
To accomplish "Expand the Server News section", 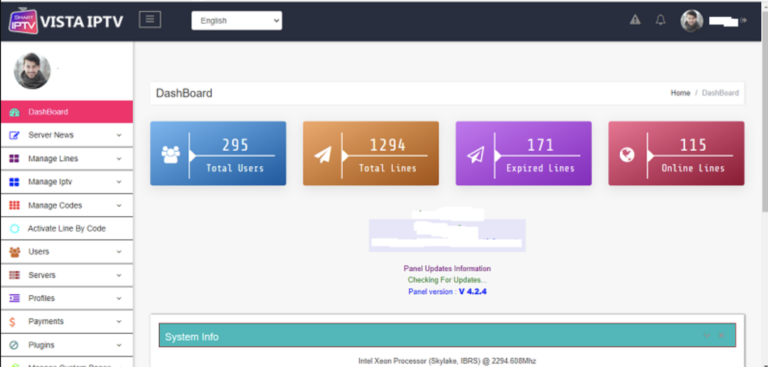I will (x=67, y=135).
